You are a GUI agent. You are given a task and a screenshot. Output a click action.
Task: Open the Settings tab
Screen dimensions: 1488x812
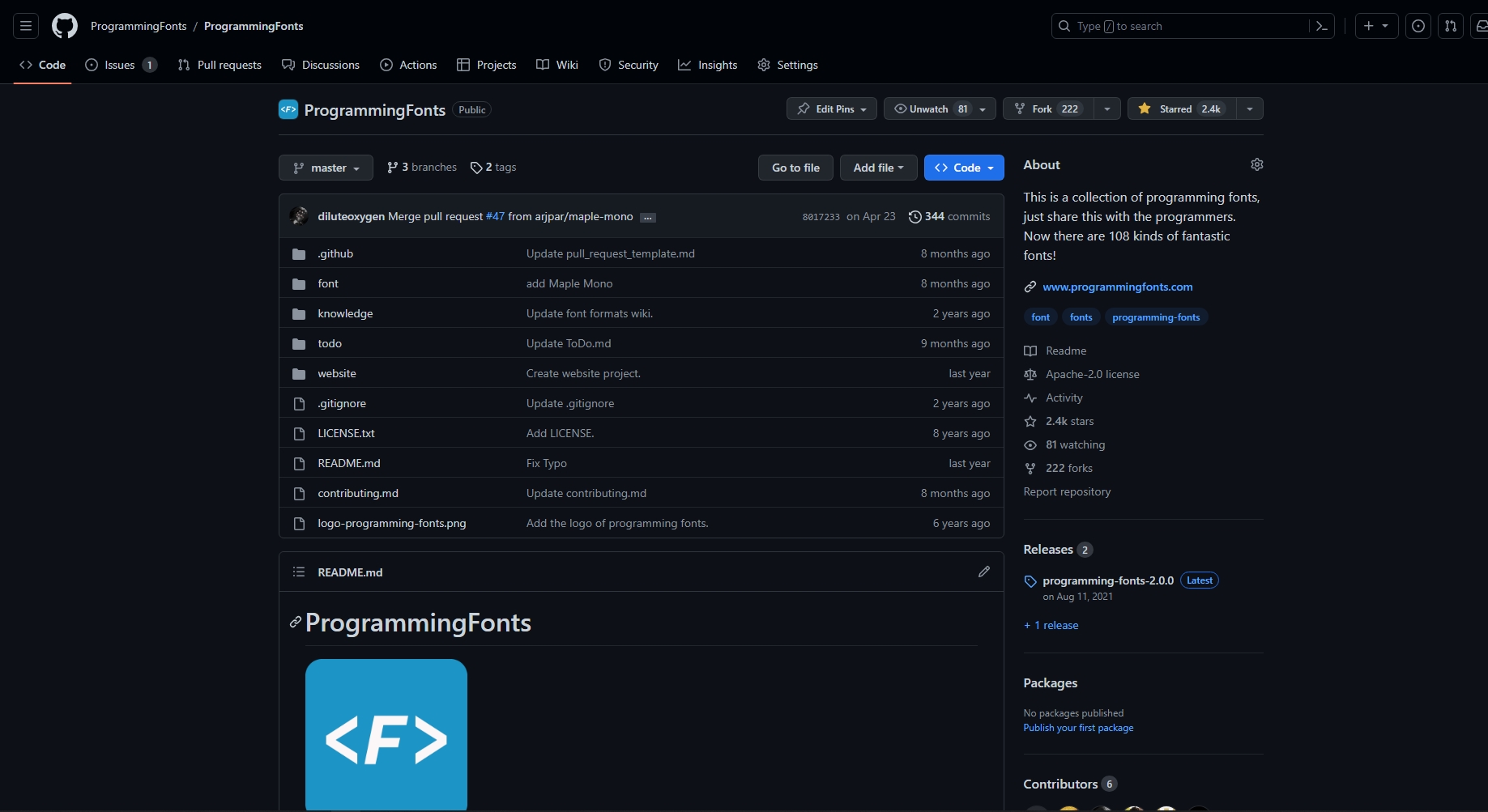(787, 65)
